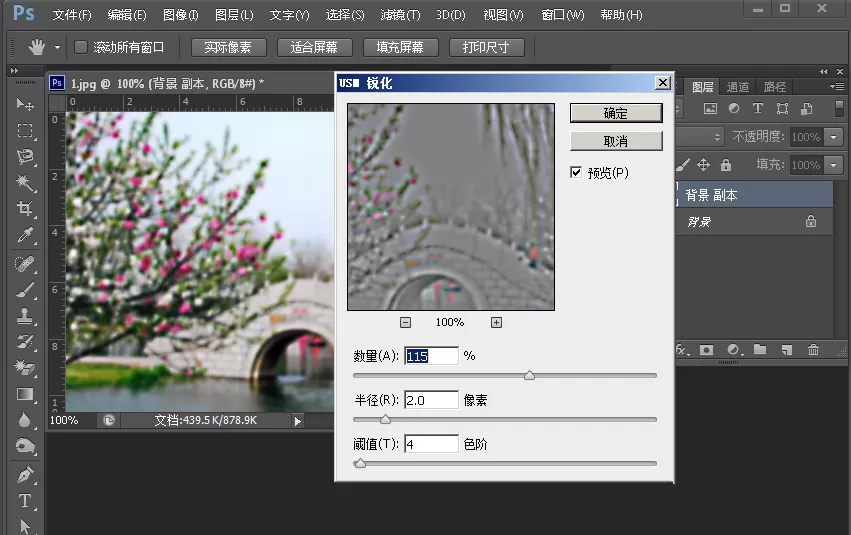This screenshot has height=535, width=851.
Task: Toggle the lock all layer option
Action: point(726,164)
